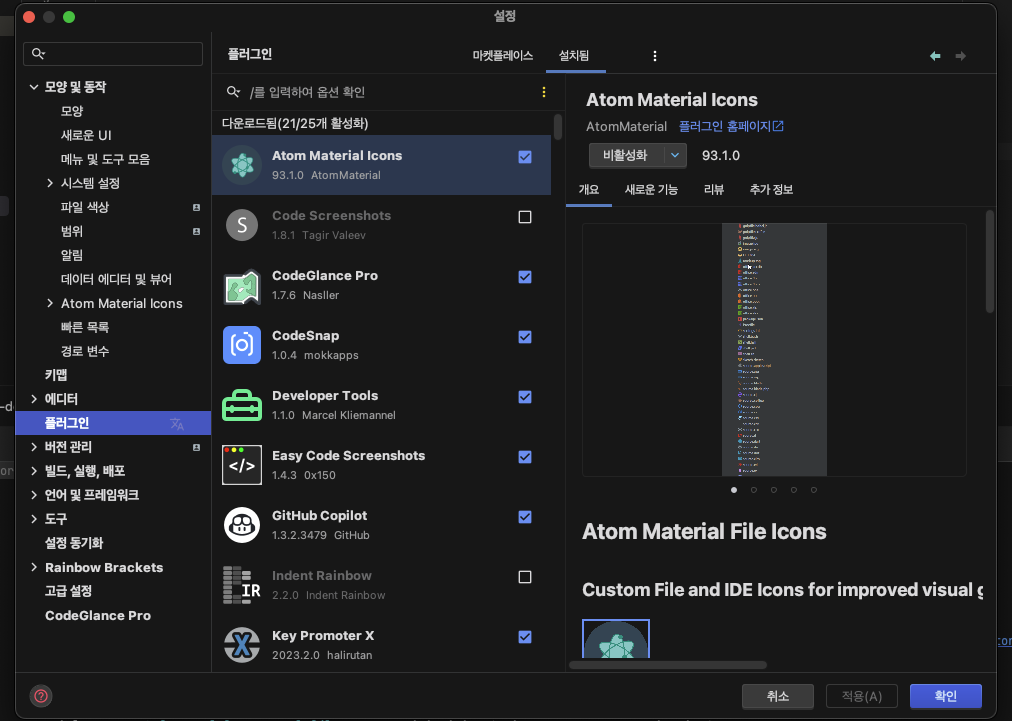The image size is (1012, 721).
Task: Click the Key Promoter X icon
Action: click(242, 645)
